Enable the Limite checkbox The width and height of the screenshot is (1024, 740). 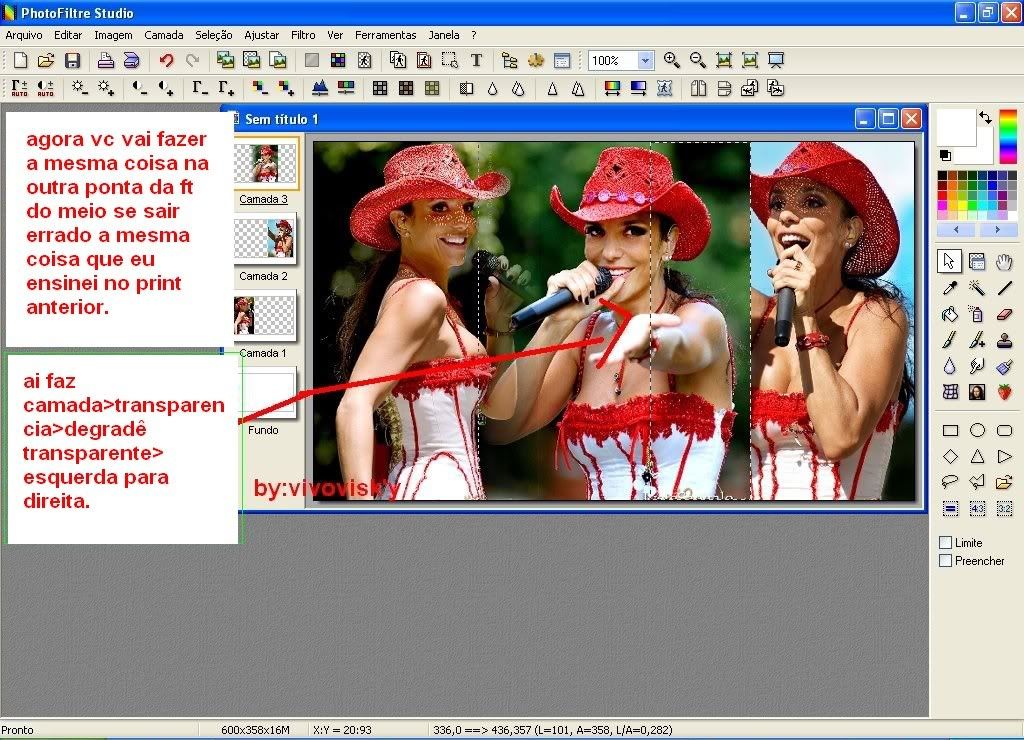pos(946,543)
